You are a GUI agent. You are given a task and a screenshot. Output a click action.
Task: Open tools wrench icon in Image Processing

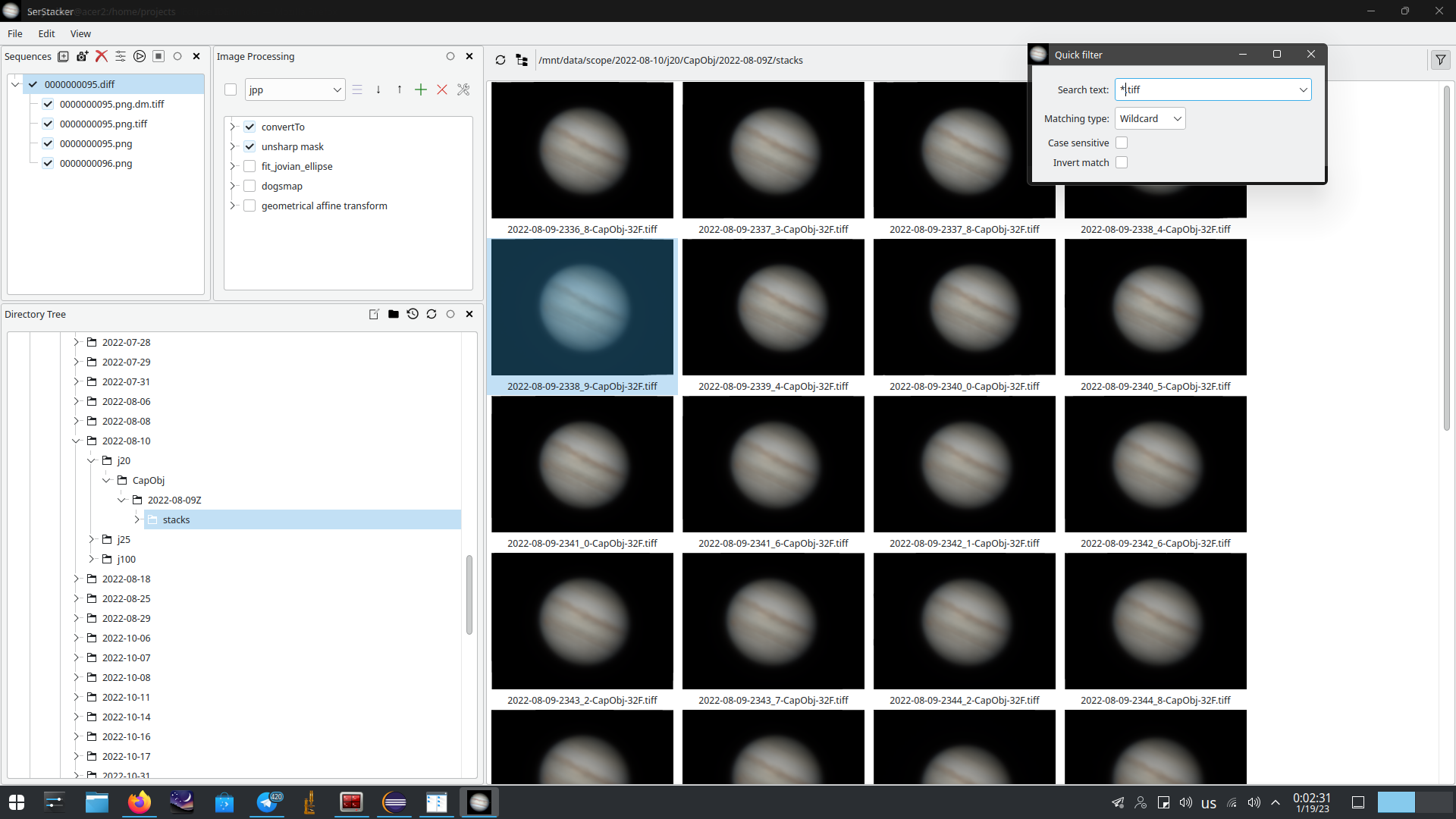tap(463, 89)
